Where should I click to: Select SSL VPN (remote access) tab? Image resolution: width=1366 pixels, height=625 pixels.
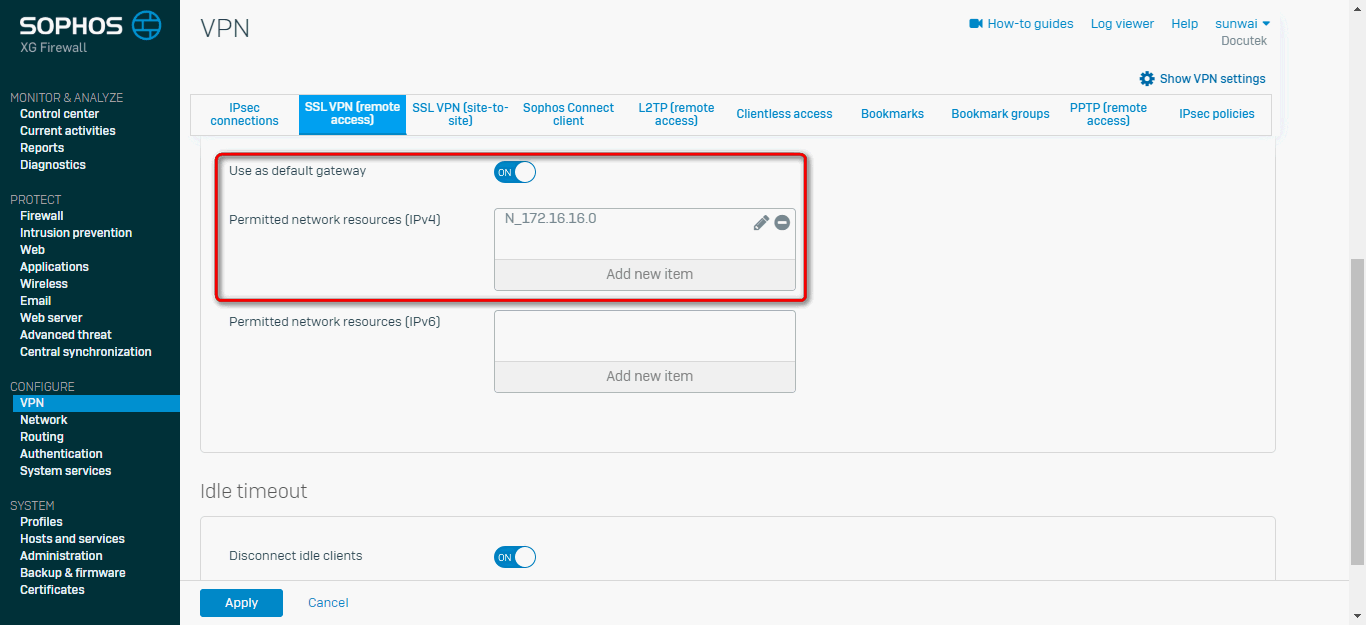tap(352, 114)
